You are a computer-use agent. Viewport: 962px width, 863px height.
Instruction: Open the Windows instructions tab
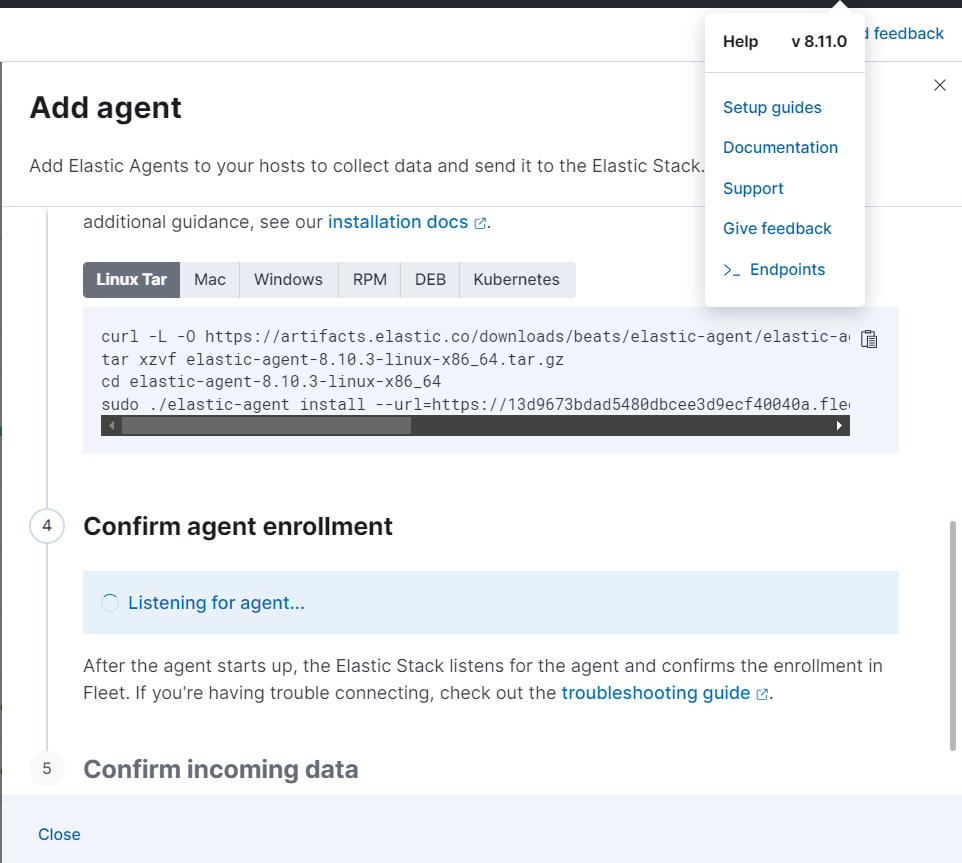(288, 280)
